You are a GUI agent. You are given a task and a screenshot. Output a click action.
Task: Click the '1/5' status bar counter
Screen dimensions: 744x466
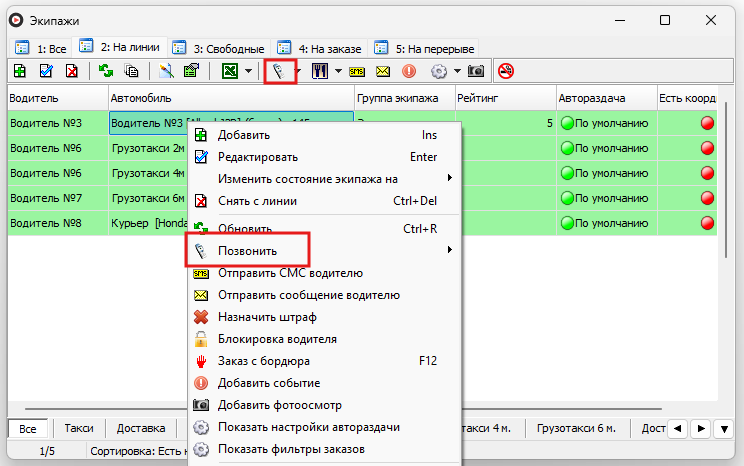pyautogui.click(x=47, y=451)
